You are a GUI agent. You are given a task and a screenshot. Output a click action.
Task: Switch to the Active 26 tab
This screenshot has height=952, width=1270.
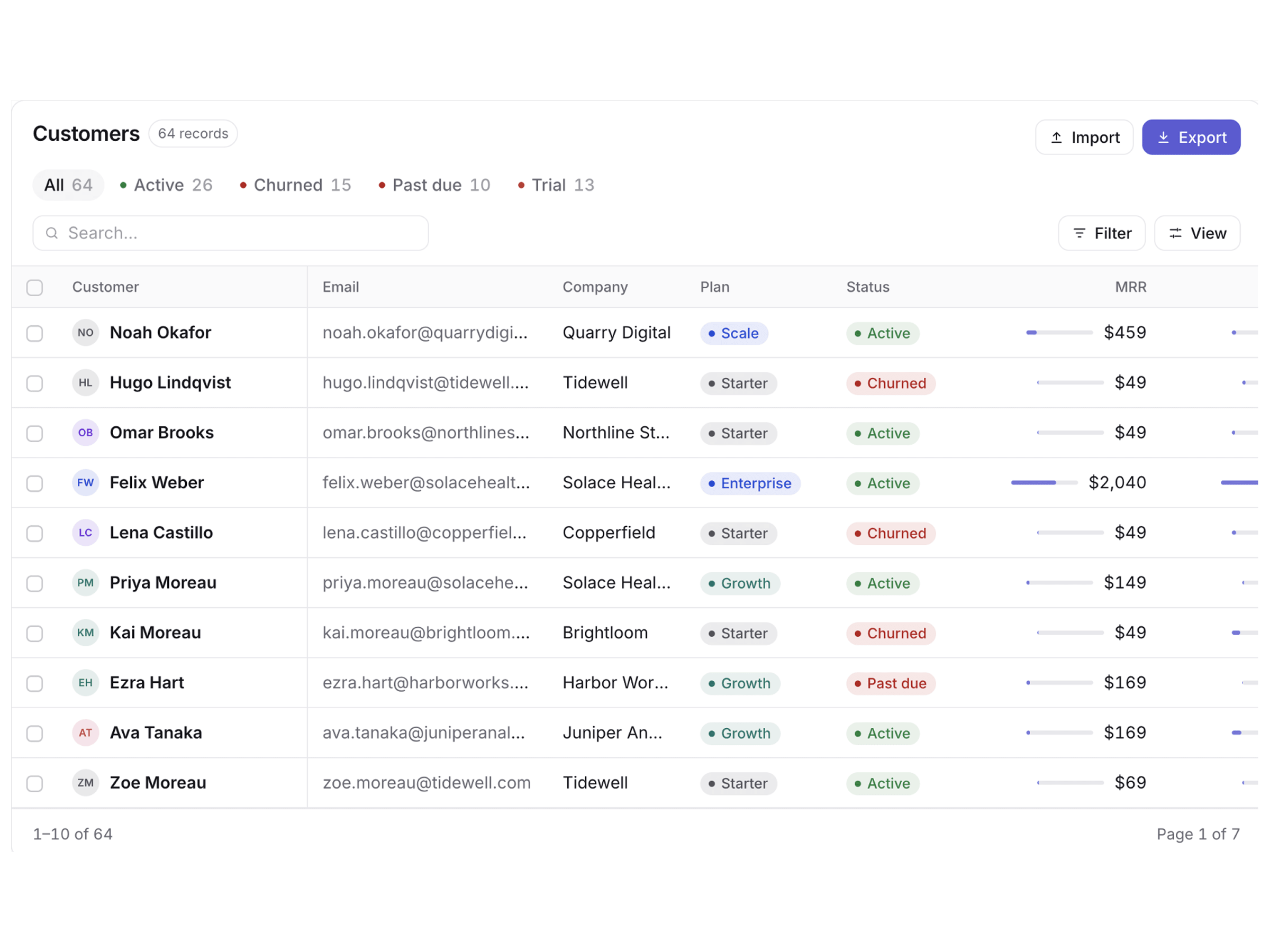pyautogui.click(x=166, y=185)
